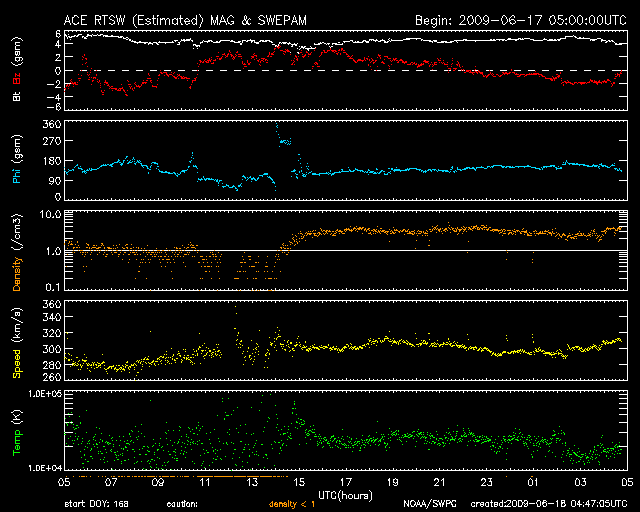Click the '09' hour label on time axis

(x=158, y=483)
